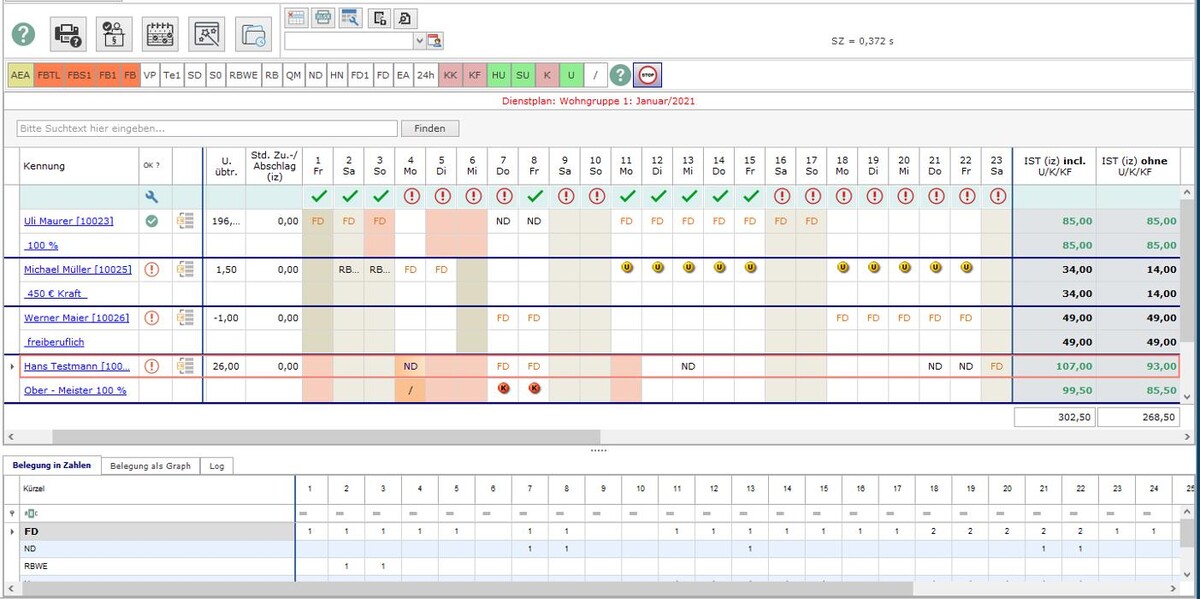This screenshot has height=599, width=1200.
Task: Open the Werner Maier [10026] employee link
Action: click(76, 318)
